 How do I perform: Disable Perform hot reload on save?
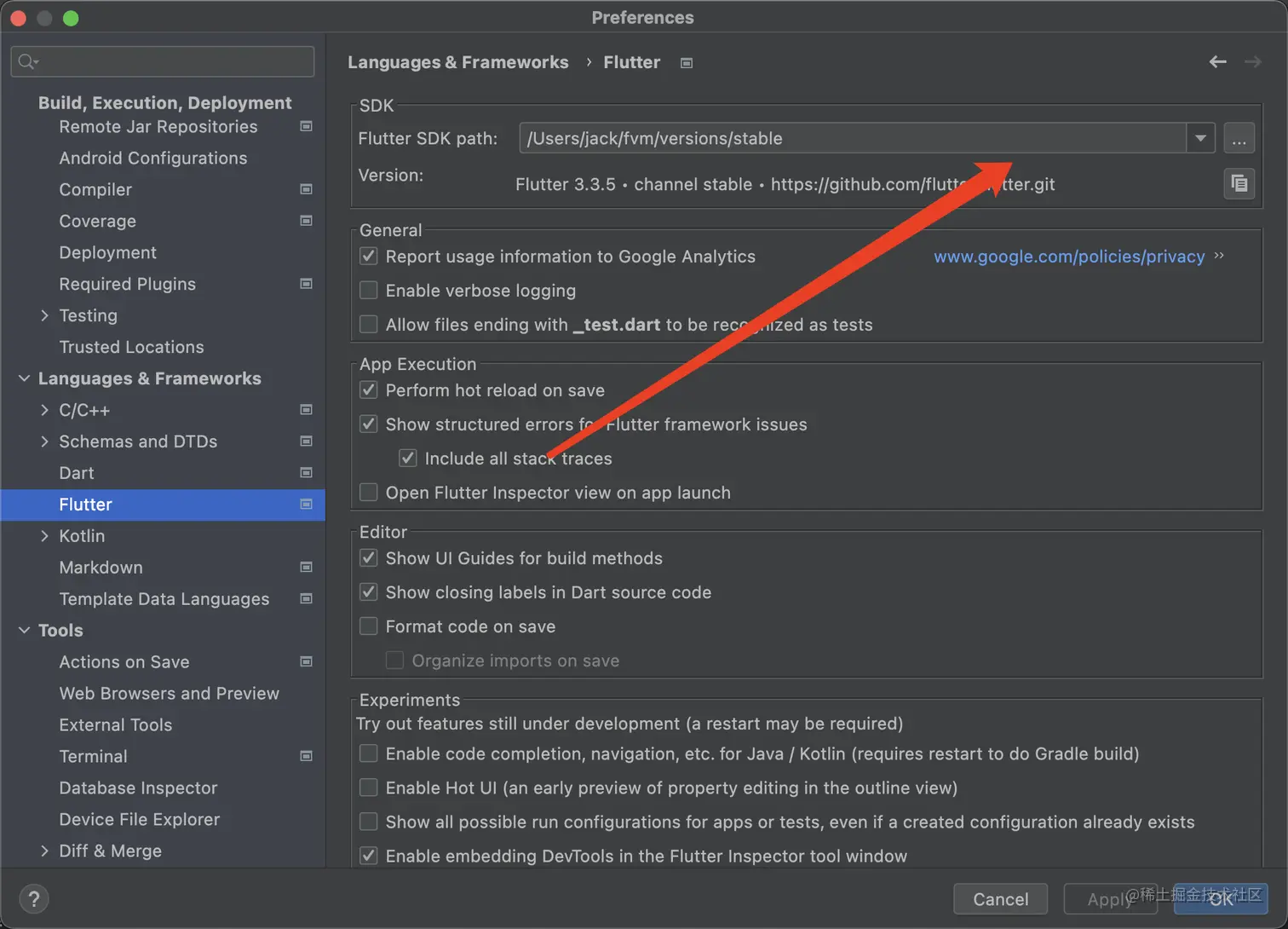point(369,389)
